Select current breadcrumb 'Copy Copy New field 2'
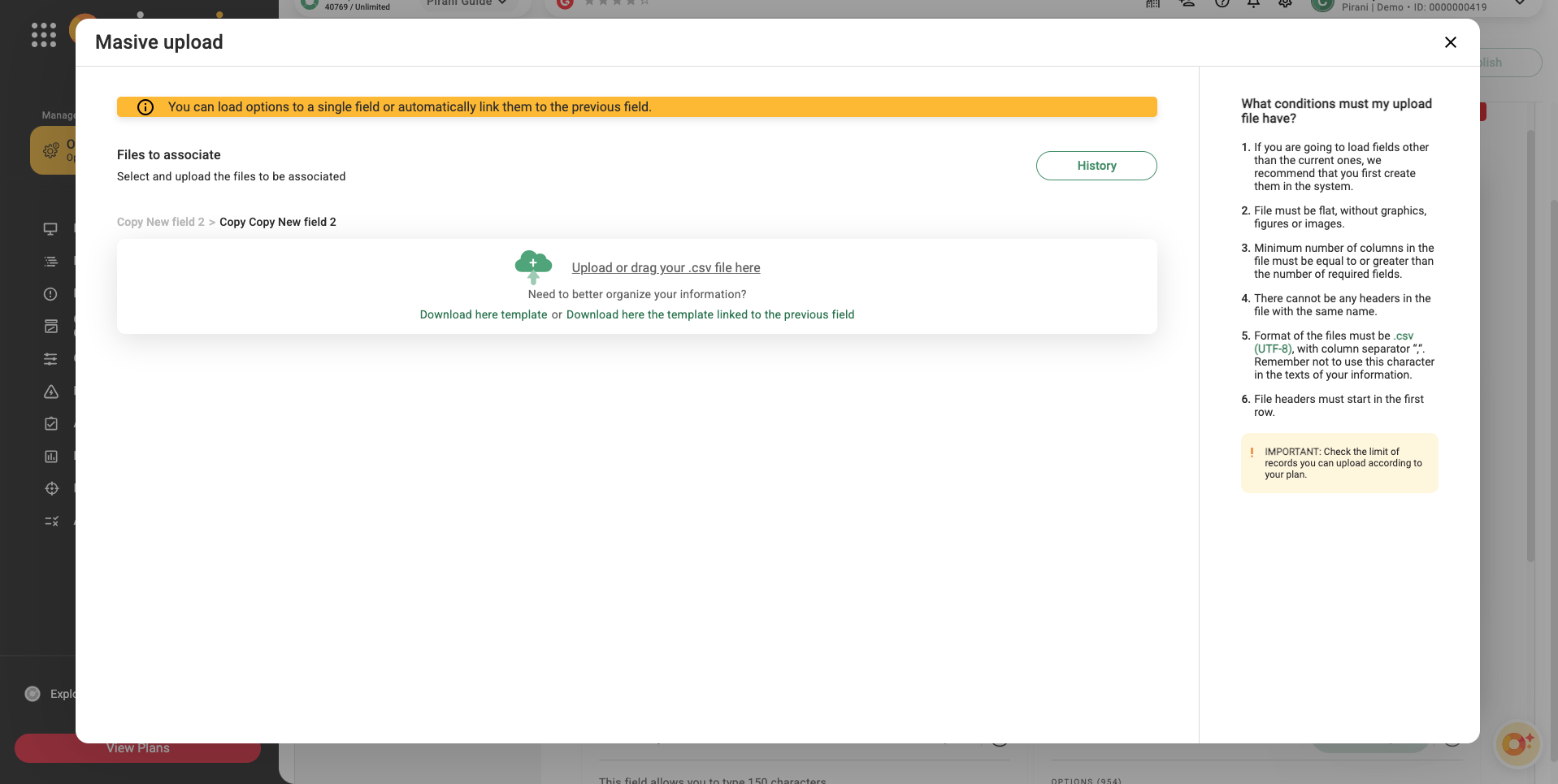 click(x=277, y=223)
